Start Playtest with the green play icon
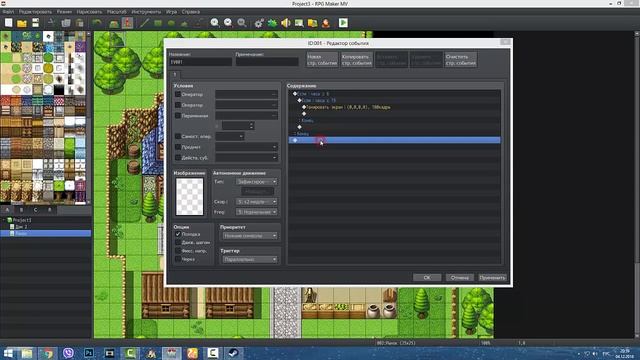This screenshot has height=360, width=640. (x=343, y=23)
